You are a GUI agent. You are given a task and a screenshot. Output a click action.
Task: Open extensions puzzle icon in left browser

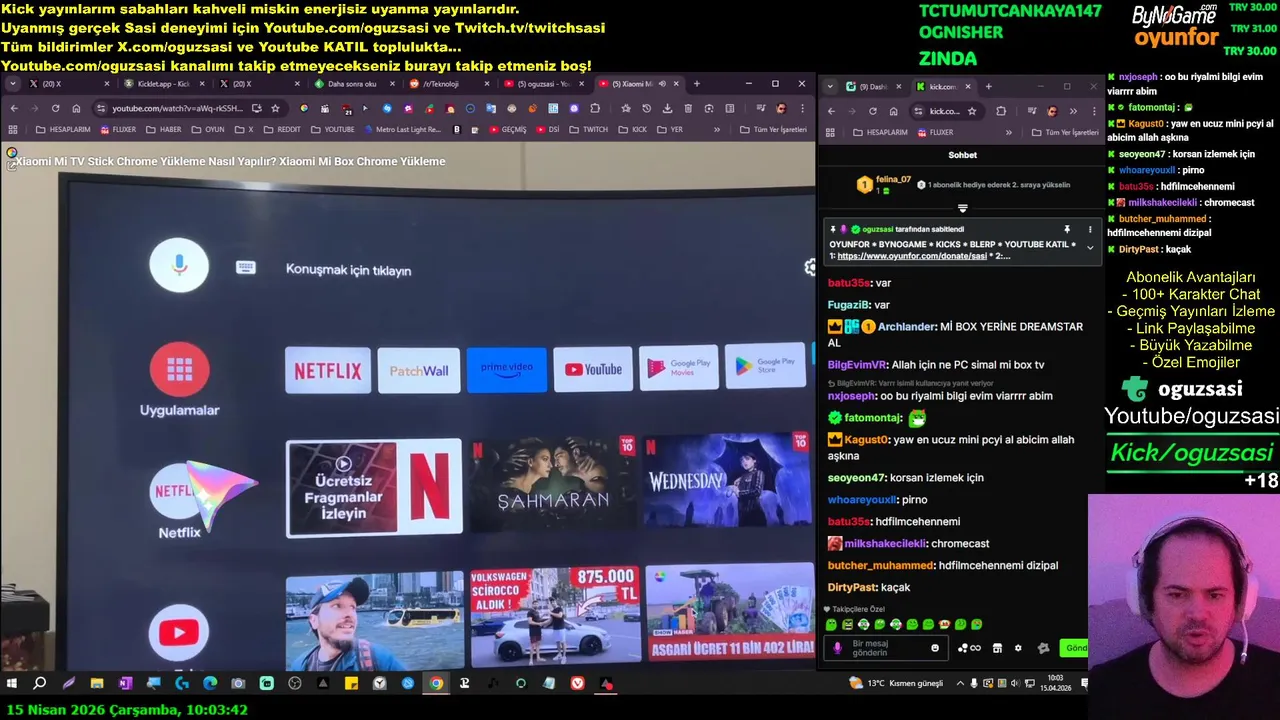click(x=595, y=108)
